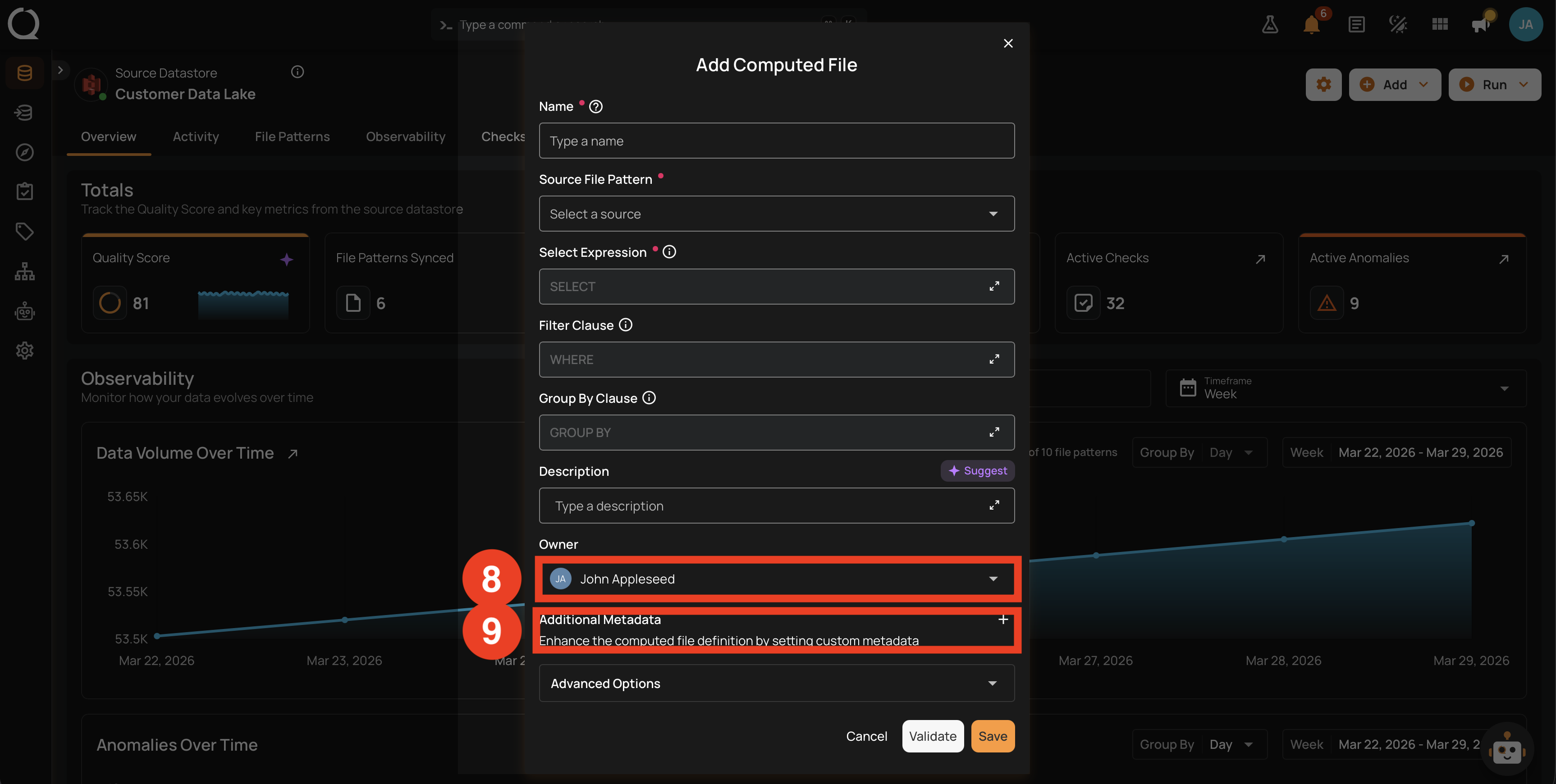Viewport: 1556px width, 784px height.
Task: Open the Group By Clause info icon
Action: 649,398
